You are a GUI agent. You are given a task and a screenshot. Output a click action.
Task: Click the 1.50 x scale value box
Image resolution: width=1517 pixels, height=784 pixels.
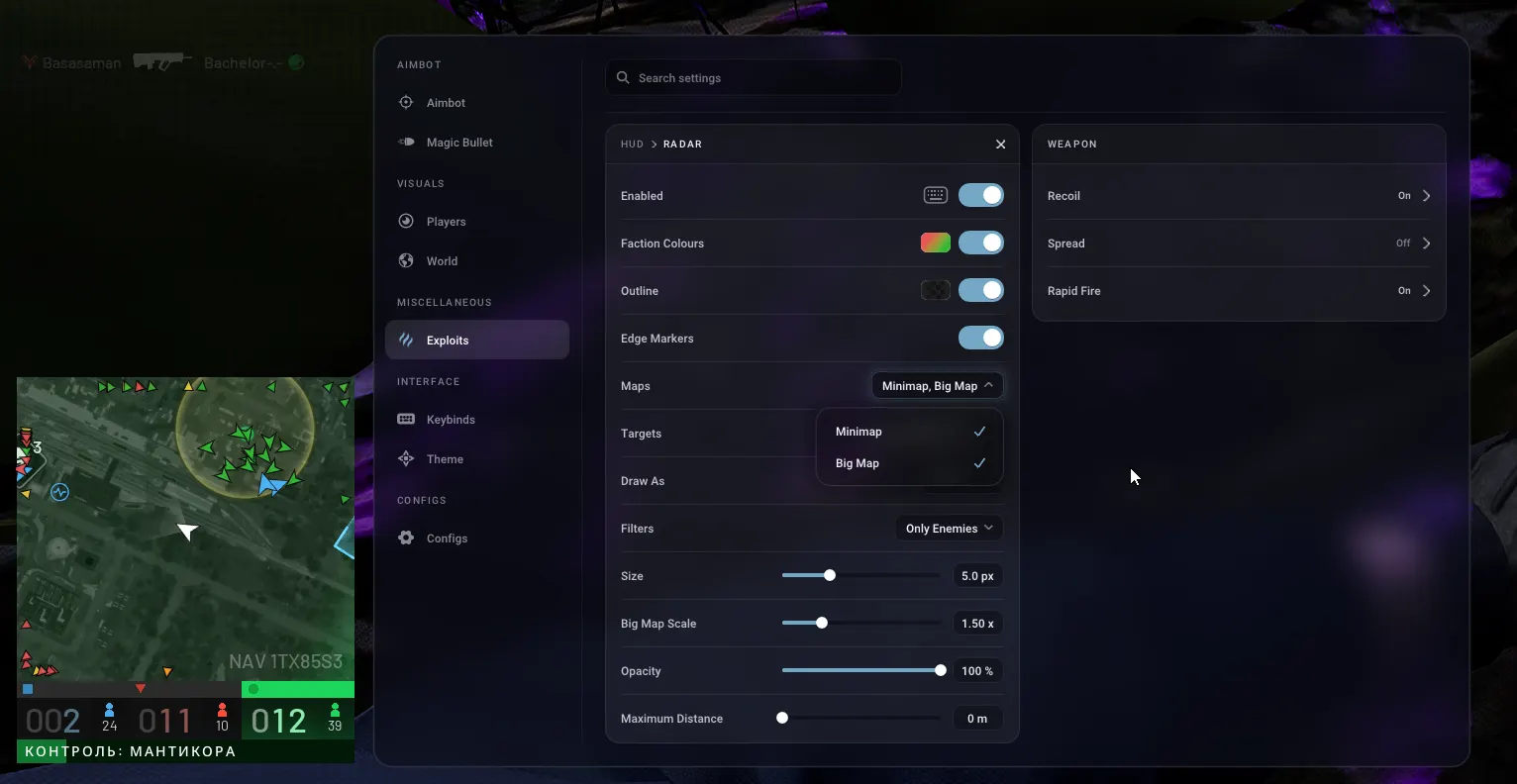(977, 623)
